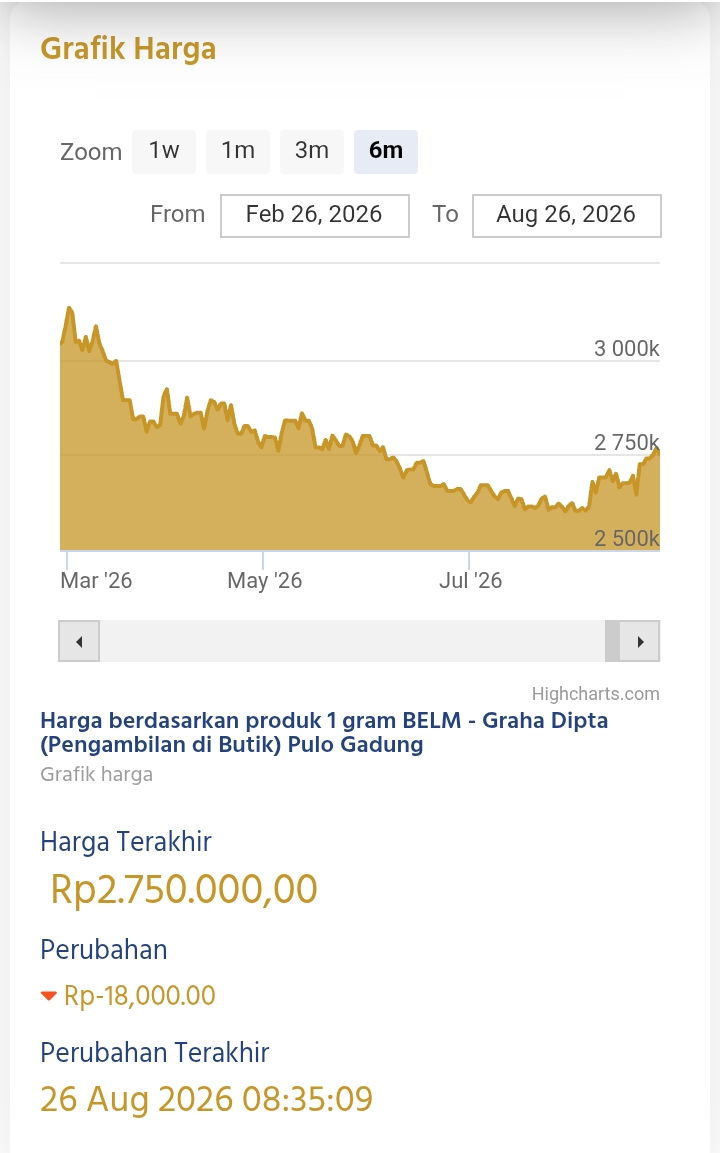Click the Mar '26 axis tick label
Image resolution: width=720 pixels, height=1153 pixels.
[x=96, y=580]
